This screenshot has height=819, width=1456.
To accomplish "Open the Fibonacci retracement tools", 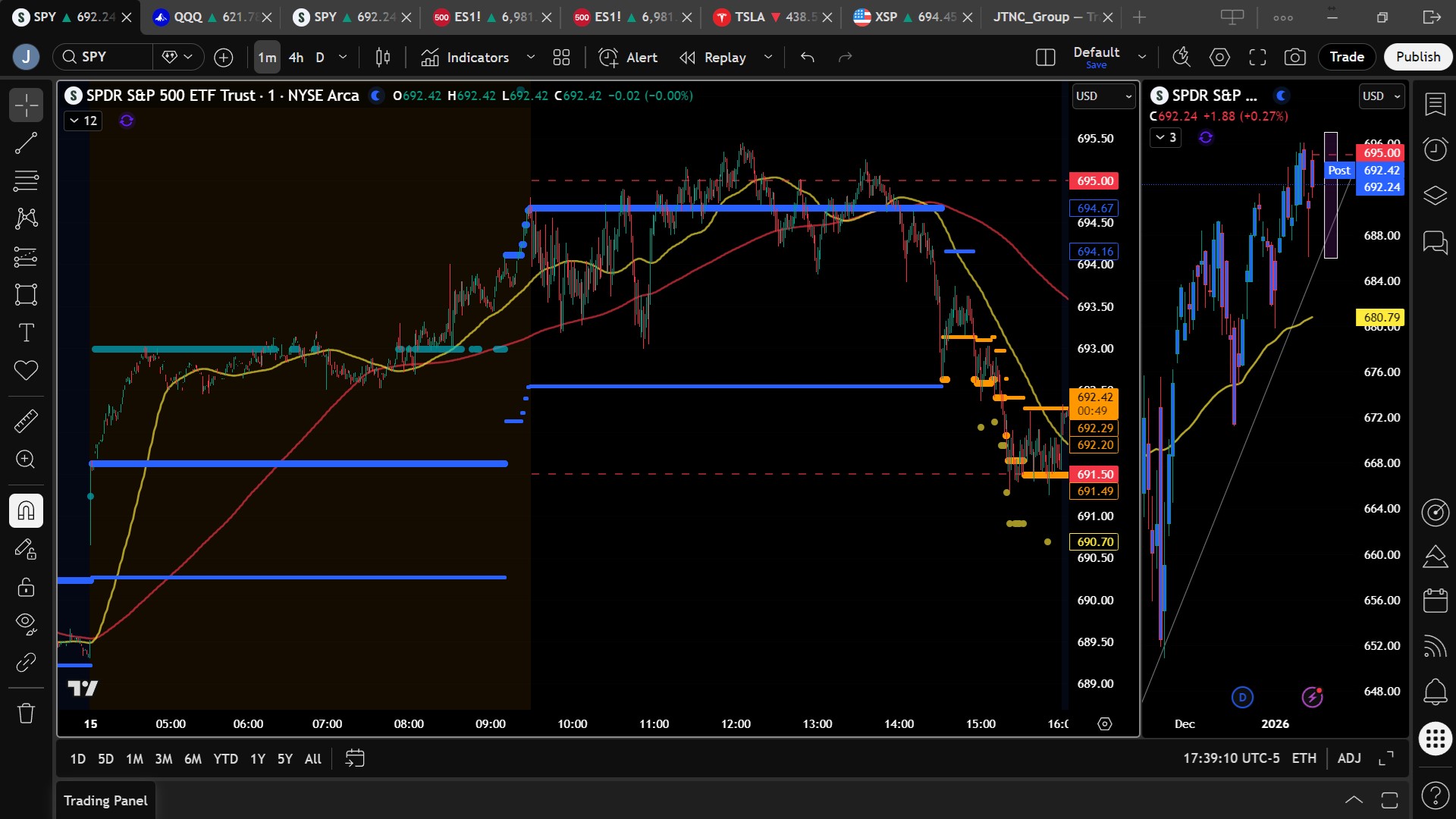I will [26, 180].
